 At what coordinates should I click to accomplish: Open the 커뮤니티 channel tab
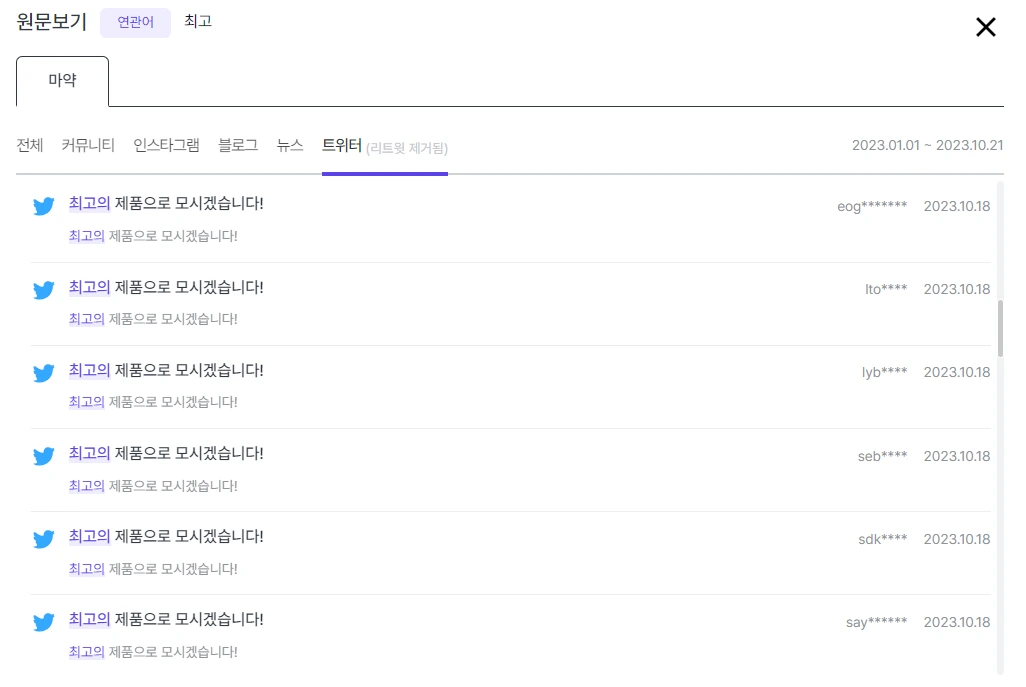point(87,144)
